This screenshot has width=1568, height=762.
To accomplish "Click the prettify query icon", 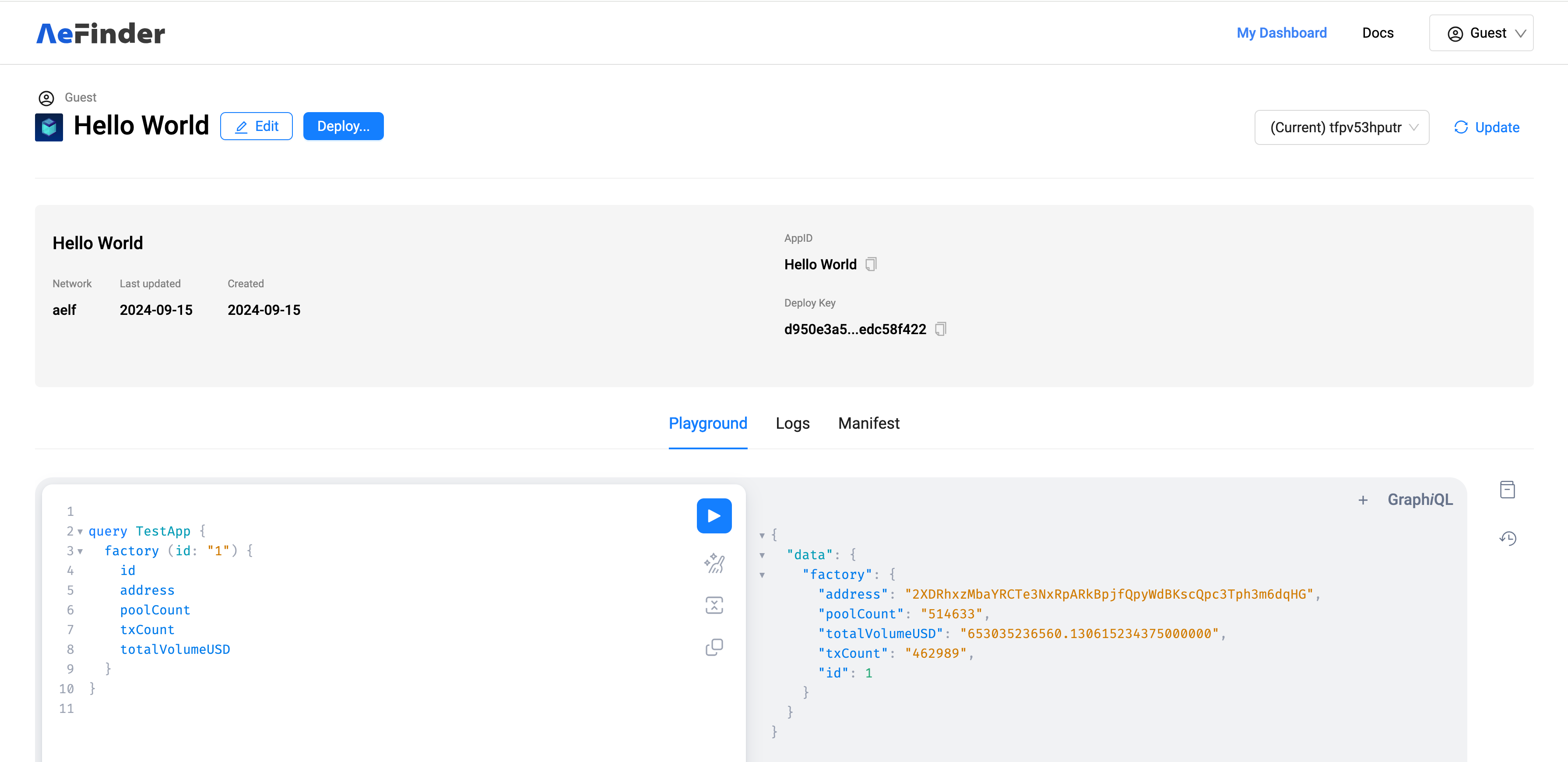I will point(714,564).
